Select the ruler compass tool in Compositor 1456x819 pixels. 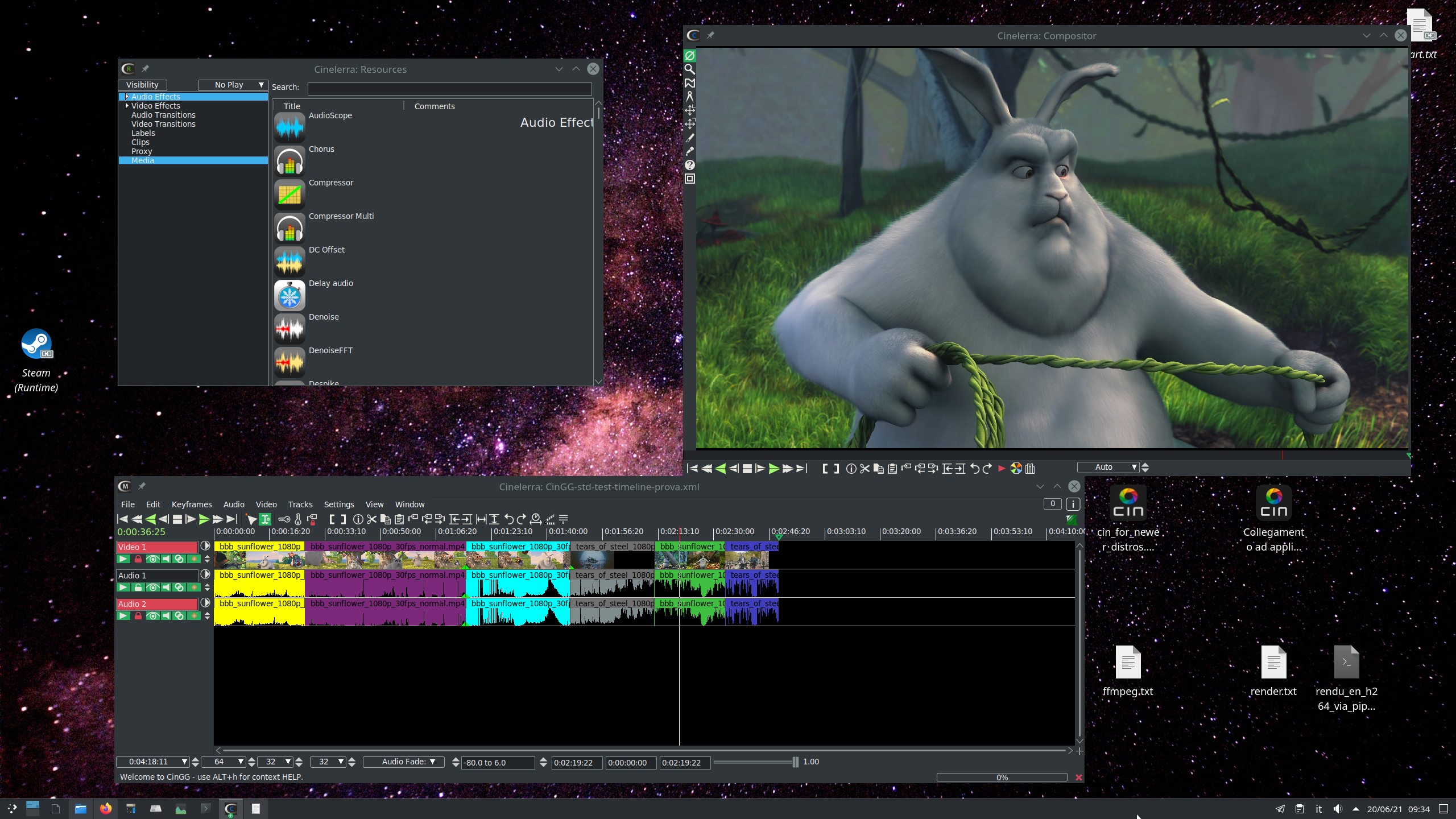(x=689, y=97)
